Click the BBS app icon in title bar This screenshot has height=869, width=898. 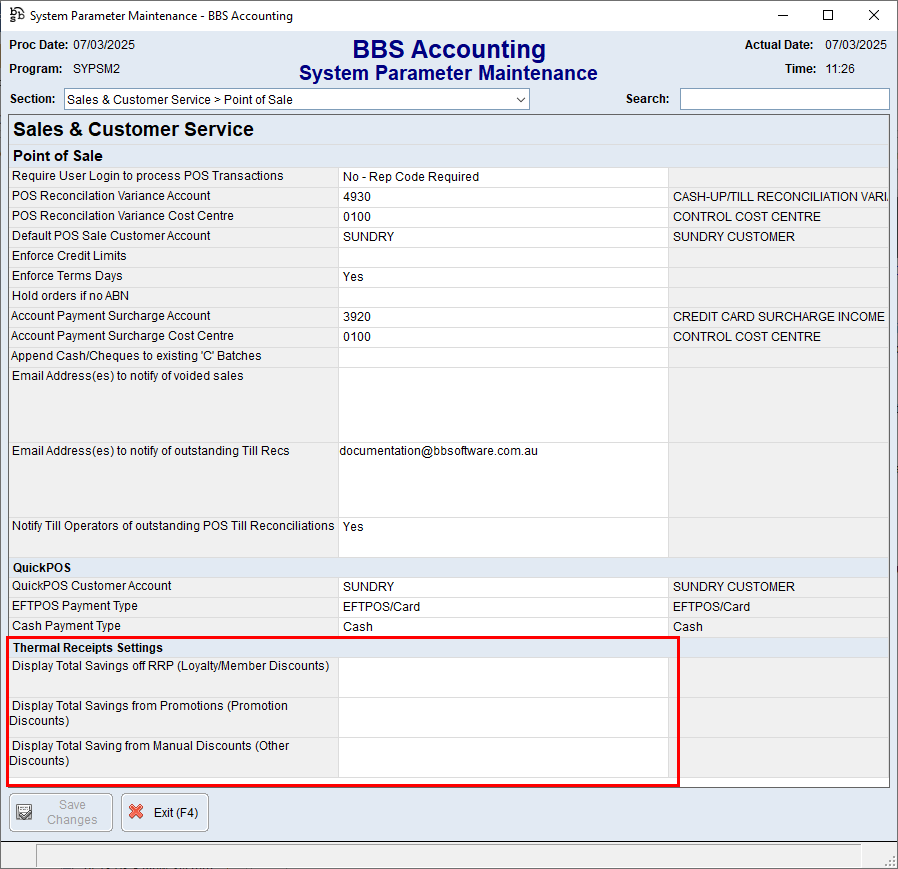click(15, 15)
